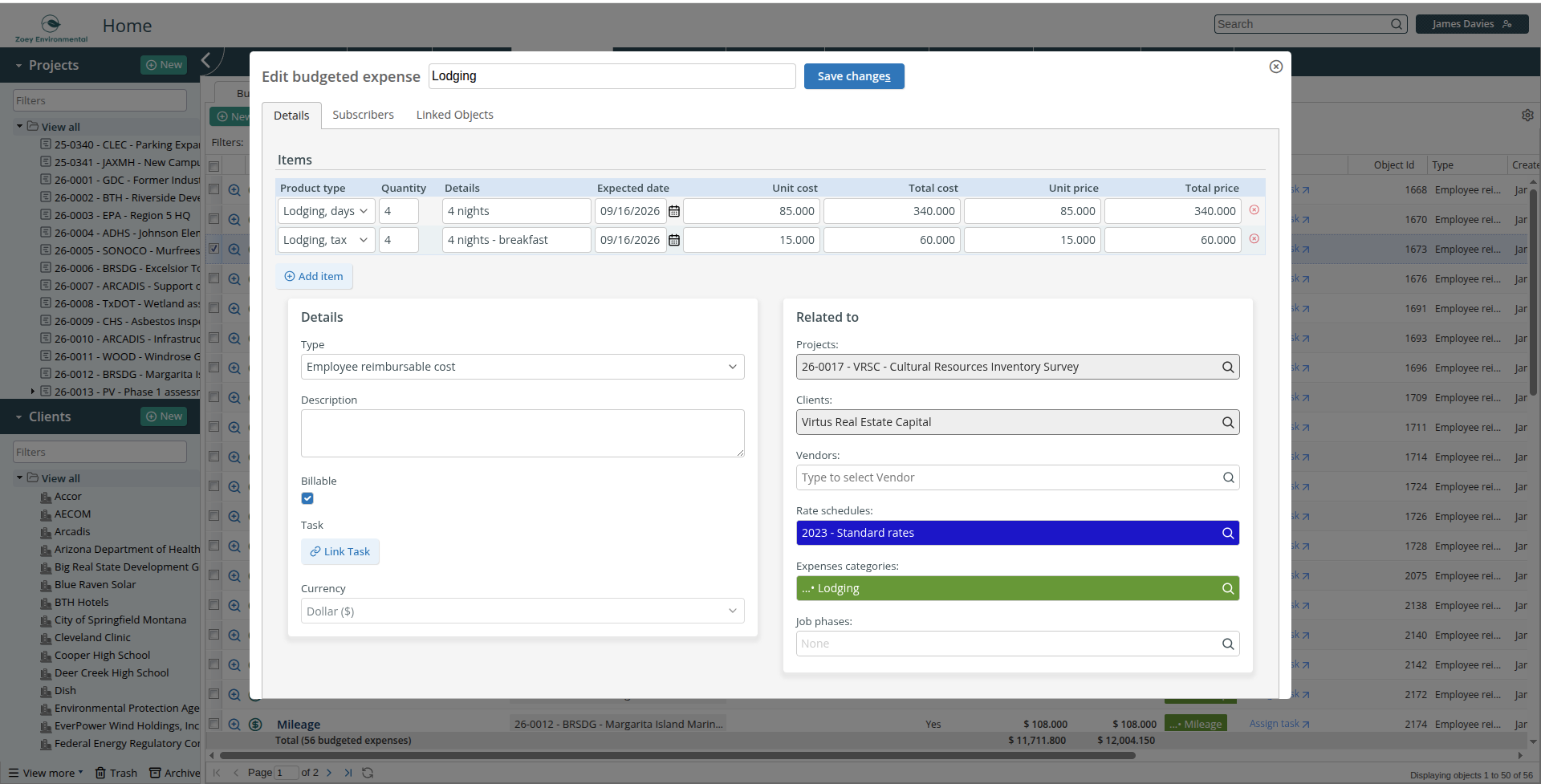
Task: Click Save changes button
Action: click(854, 76)
